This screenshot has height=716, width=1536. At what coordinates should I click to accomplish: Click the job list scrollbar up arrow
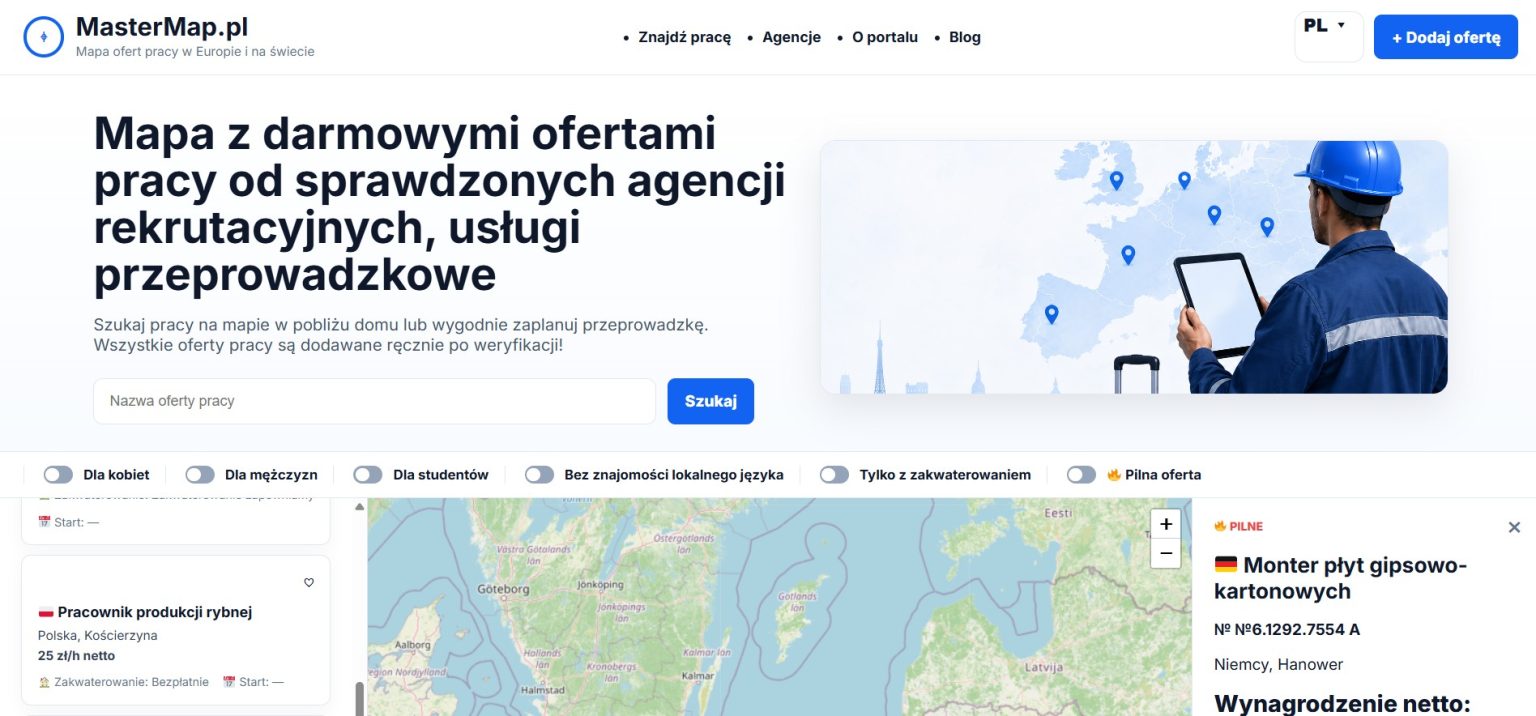pos(360,507)
